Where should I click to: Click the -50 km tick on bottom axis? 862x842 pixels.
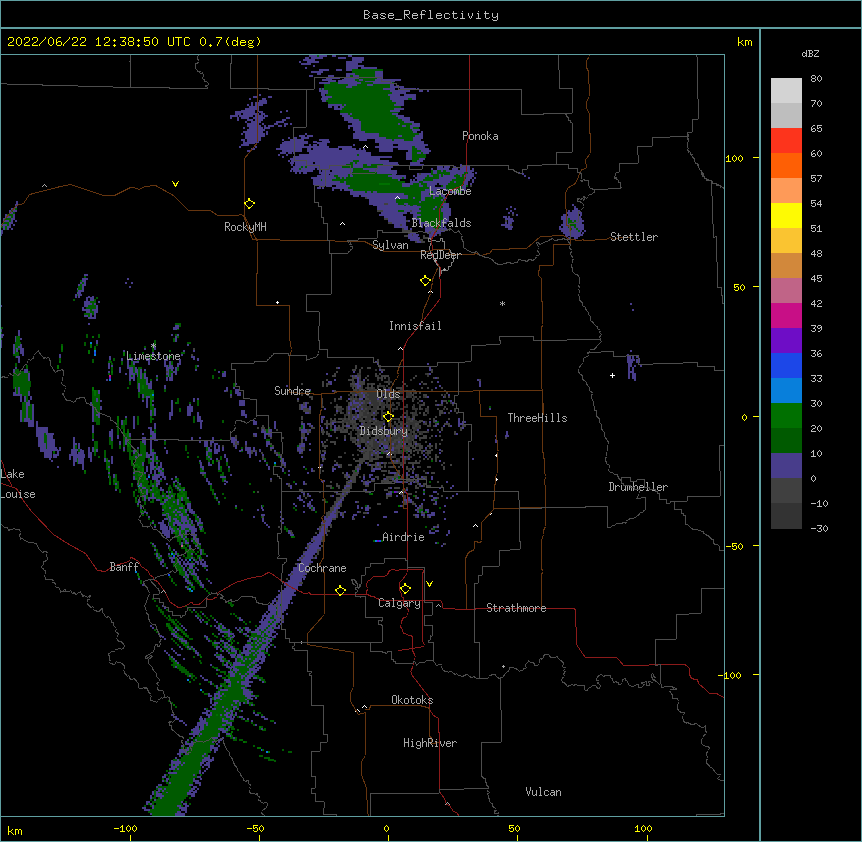[259, 837]
